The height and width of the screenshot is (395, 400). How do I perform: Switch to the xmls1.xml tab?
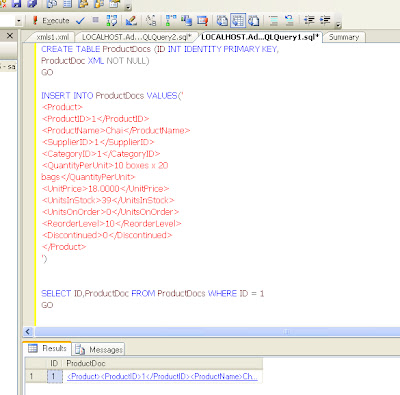[53, 37]
